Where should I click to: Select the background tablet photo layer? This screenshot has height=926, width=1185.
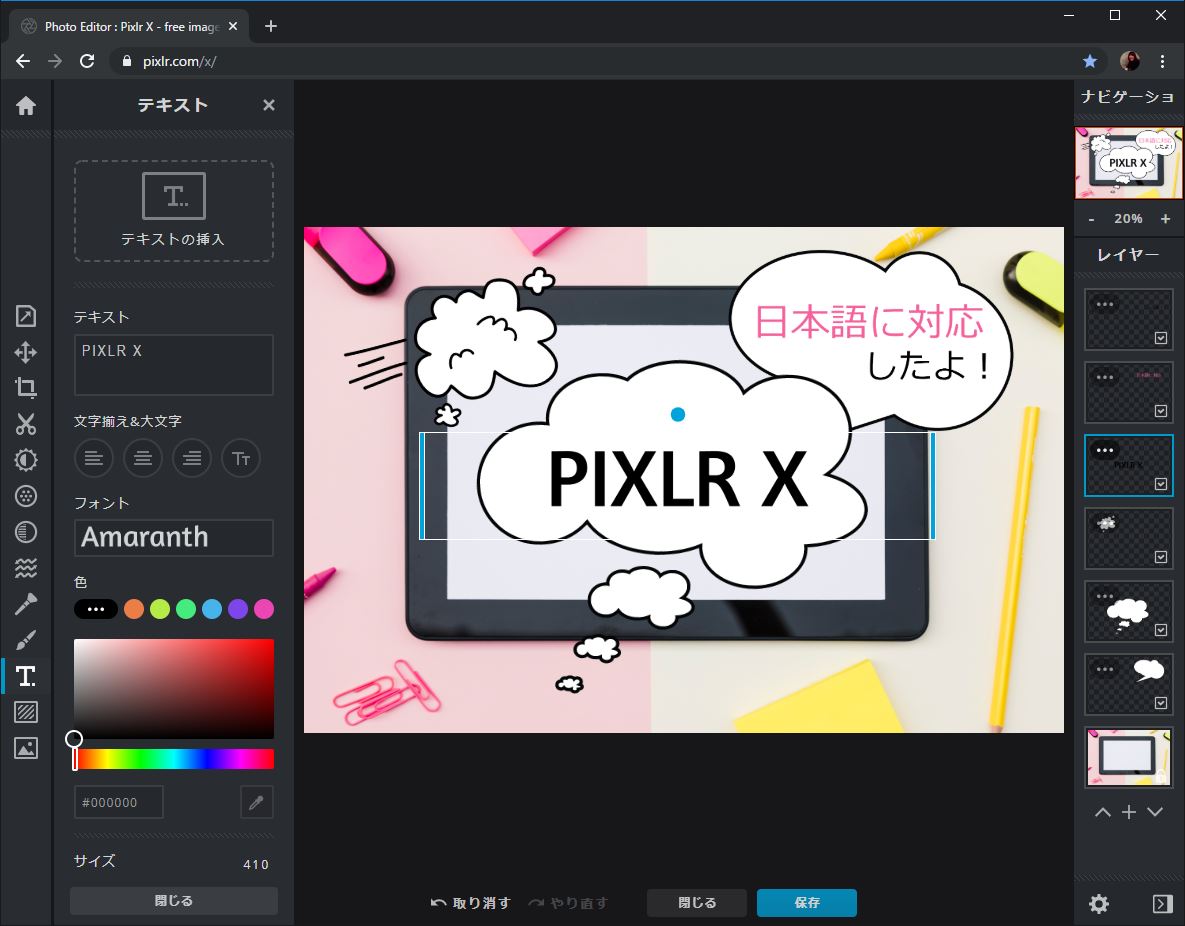1128,757
